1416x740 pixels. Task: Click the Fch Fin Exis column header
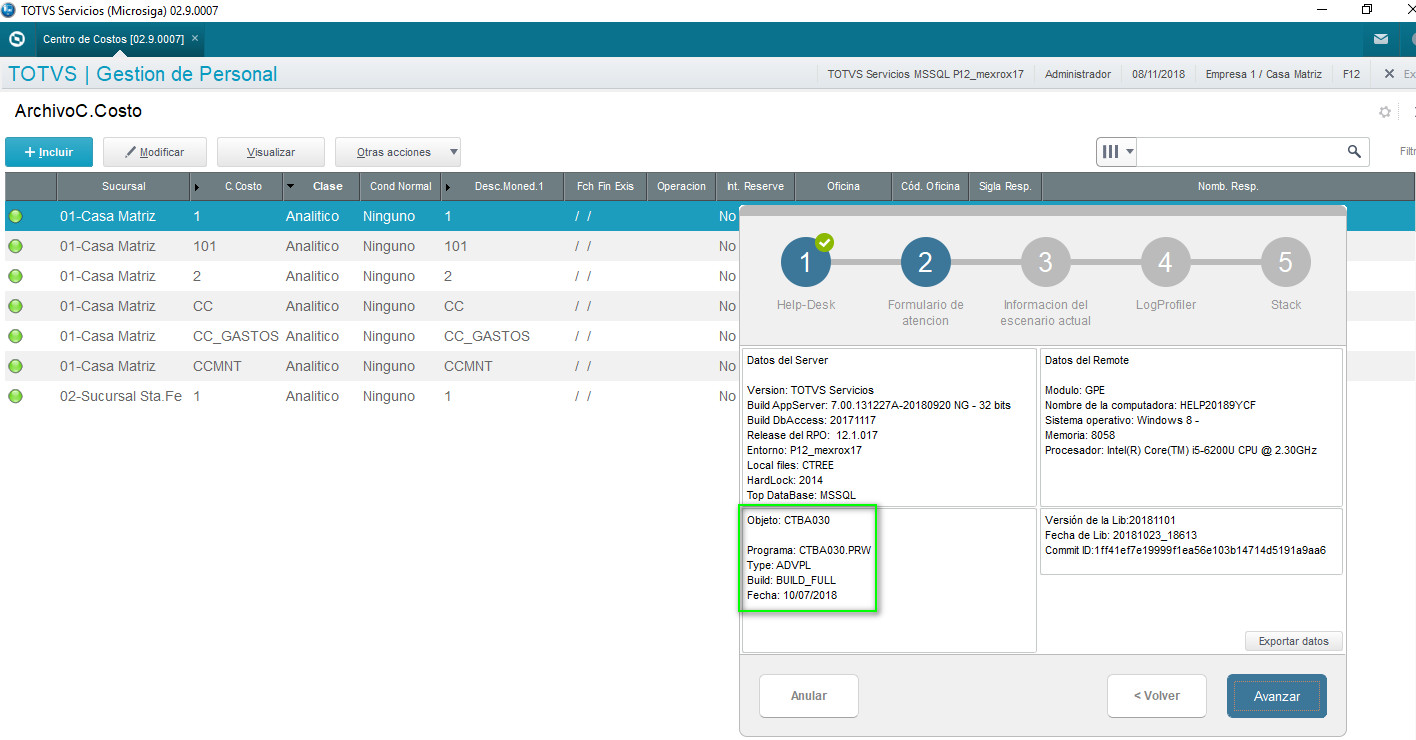pos(605,186)
